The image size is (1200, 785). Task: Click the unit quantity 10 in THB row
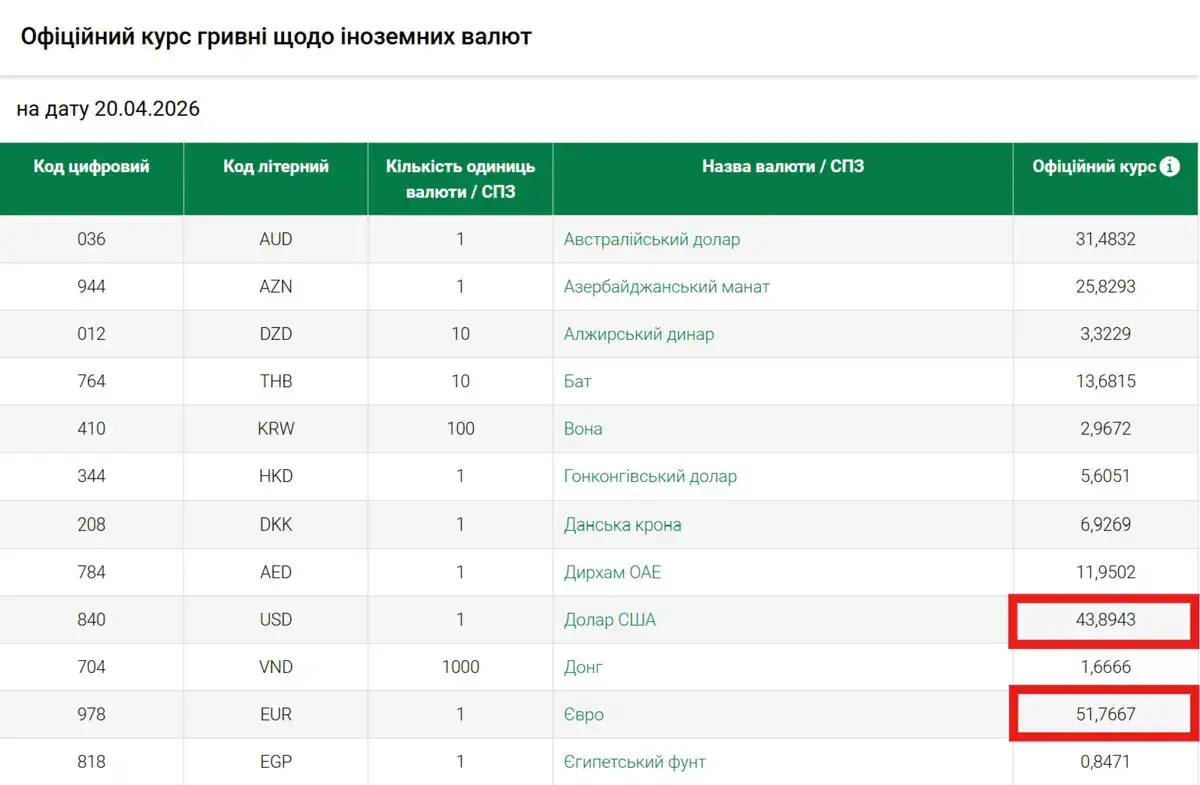(461, 382)
